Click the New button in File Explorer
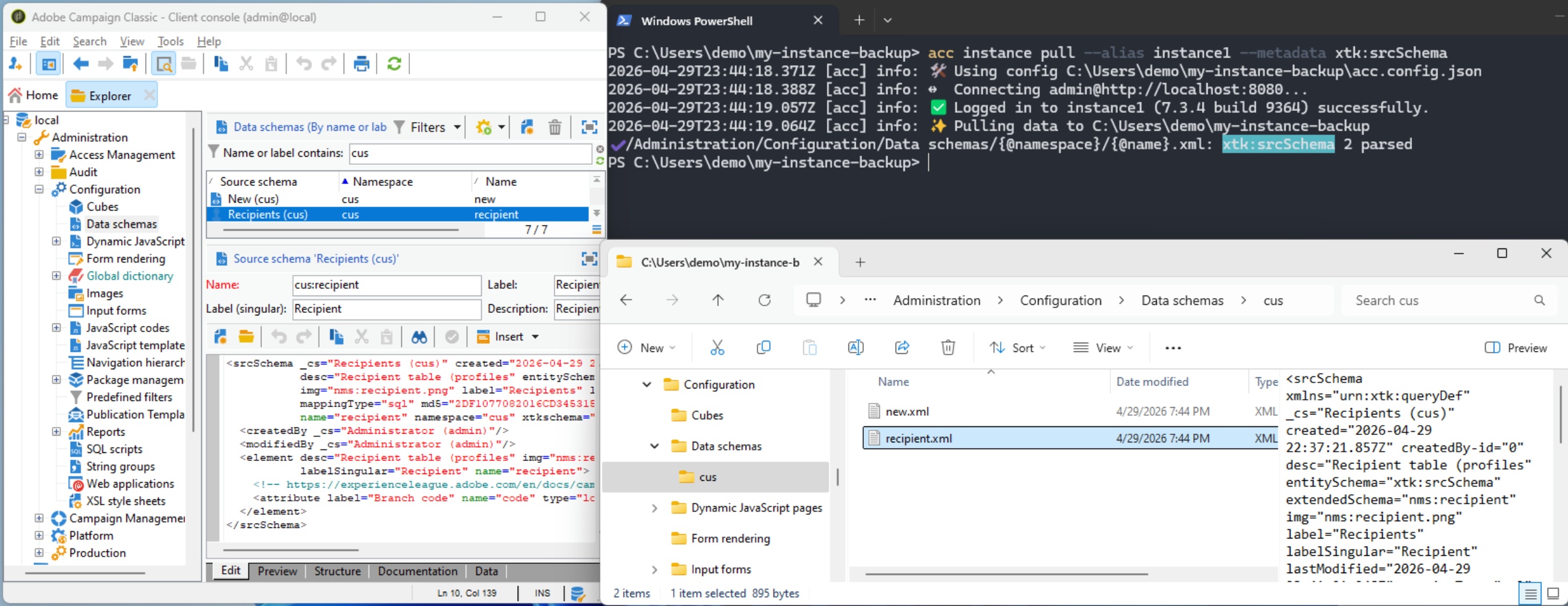 coord(647,348)
